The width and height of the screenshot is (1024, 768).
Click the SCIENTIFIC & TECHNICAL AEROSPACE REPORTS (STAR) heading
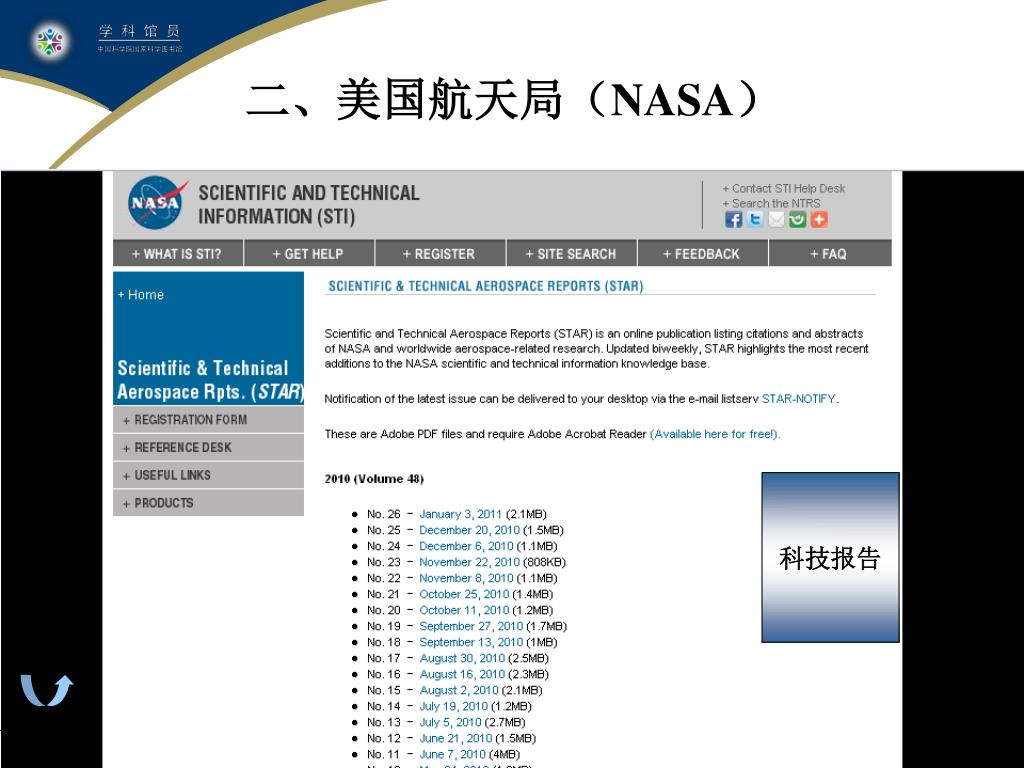[485, 286]
